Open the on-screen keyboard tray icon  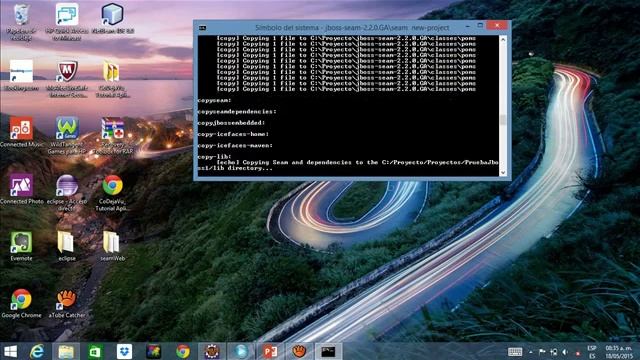515,352
